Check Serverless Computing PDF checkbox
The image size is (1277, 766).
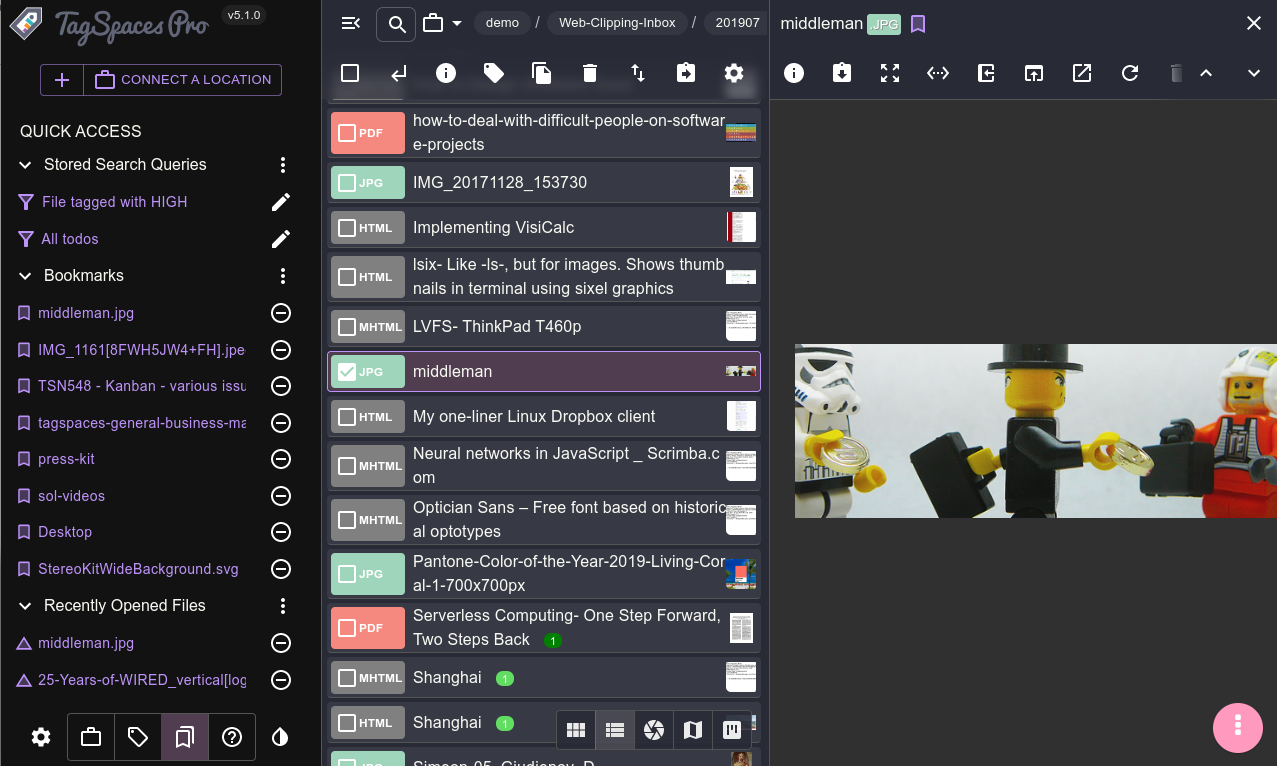click(x=347, y=628)
